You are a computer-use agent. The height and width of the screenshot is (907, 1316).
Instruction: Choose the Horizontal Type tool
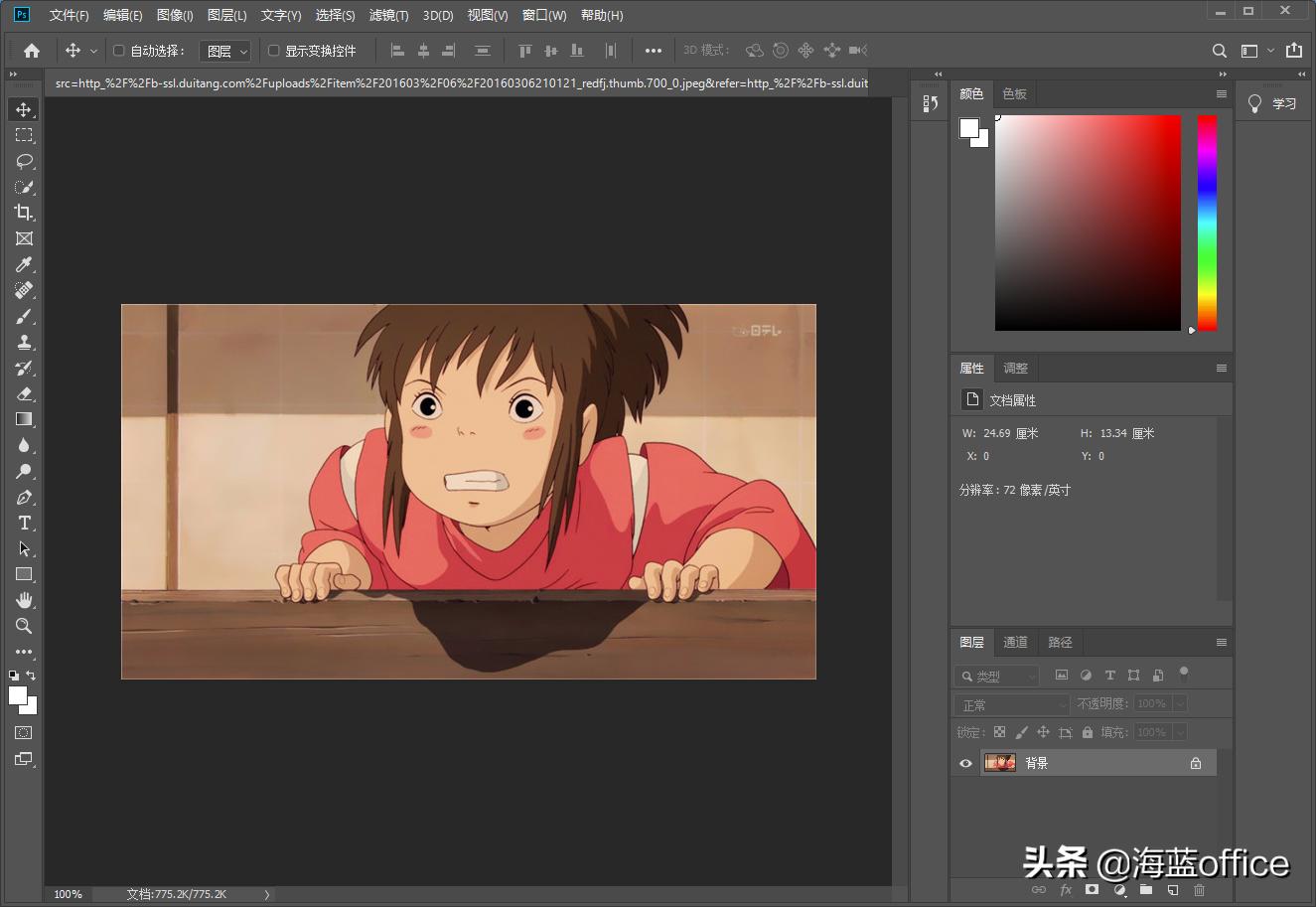(x=24, y=523)
